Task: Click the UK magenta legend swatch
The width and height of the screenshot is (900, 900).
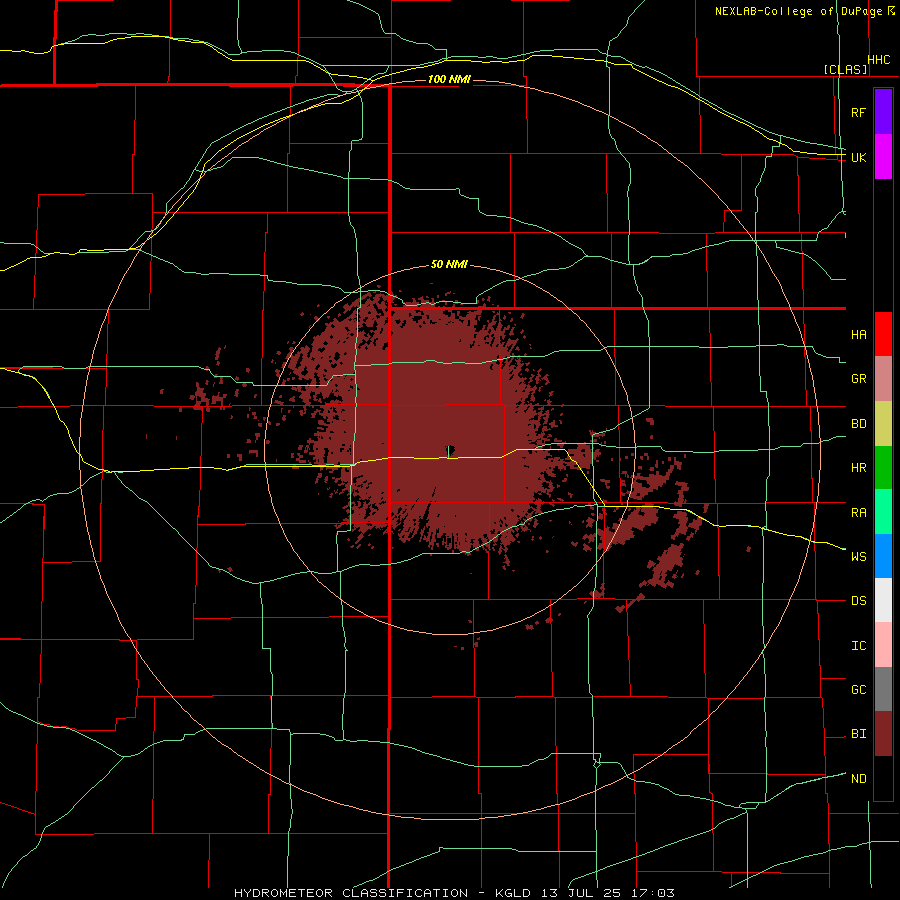Action: (x=883, y=157)
